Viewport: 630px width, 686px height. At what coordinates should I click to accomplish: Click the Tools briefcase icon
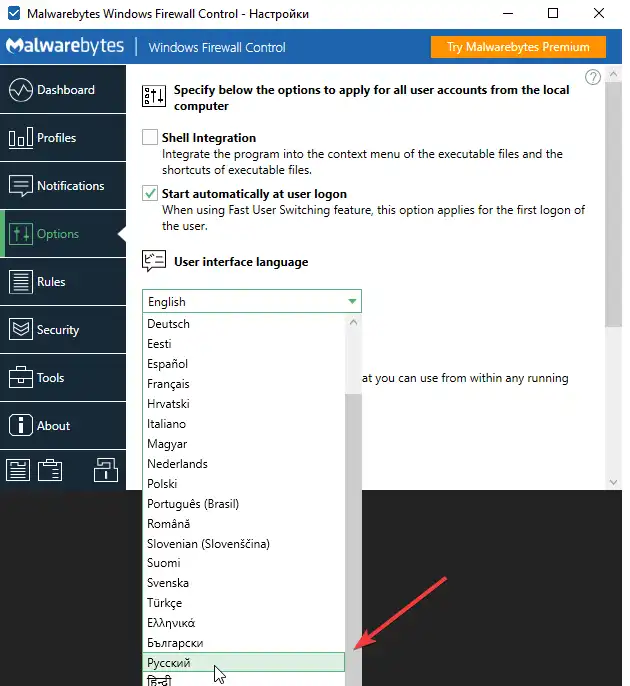coord(21,377)
